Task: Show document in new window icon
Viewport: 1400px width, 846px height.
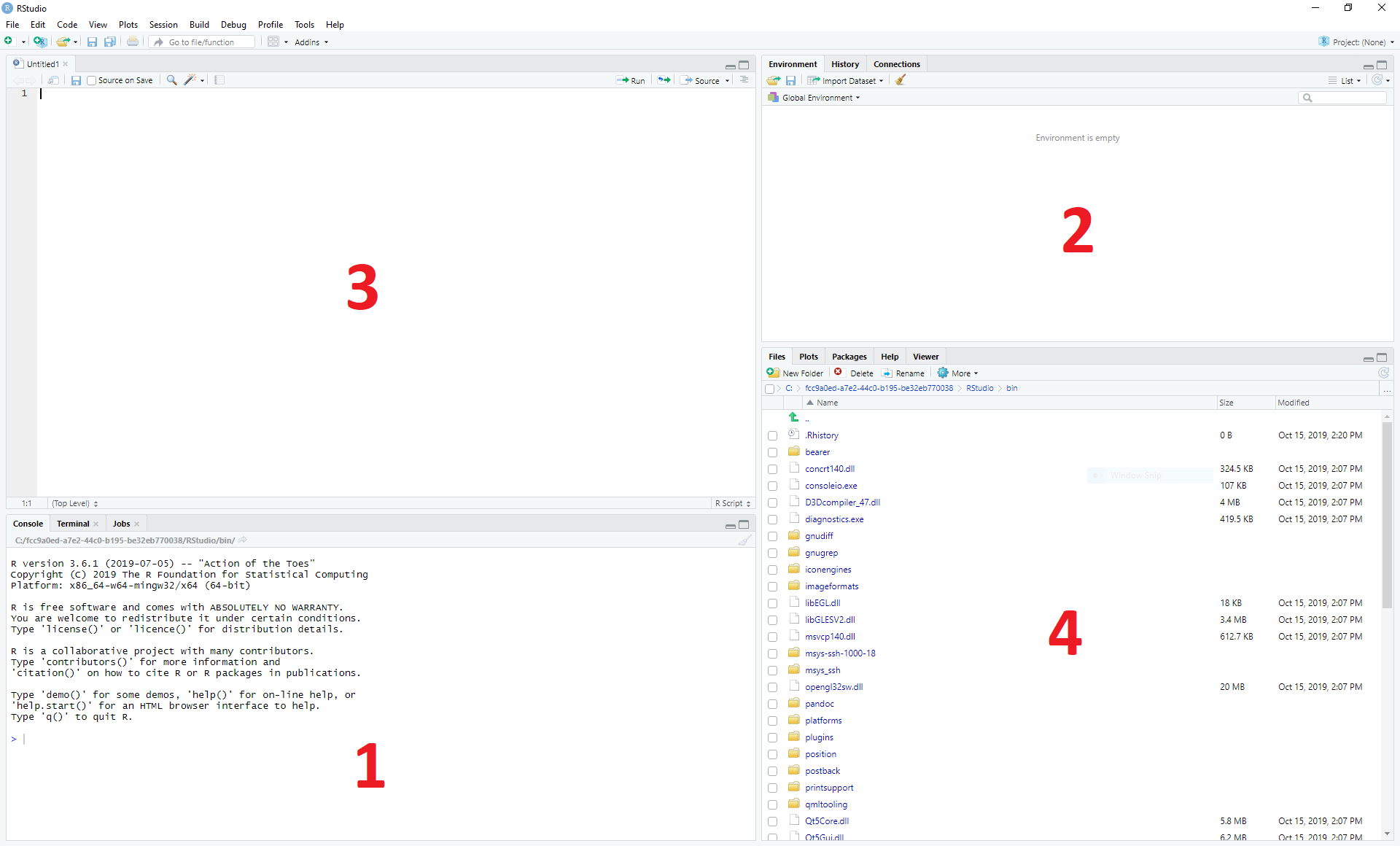Action: [53, 80]
